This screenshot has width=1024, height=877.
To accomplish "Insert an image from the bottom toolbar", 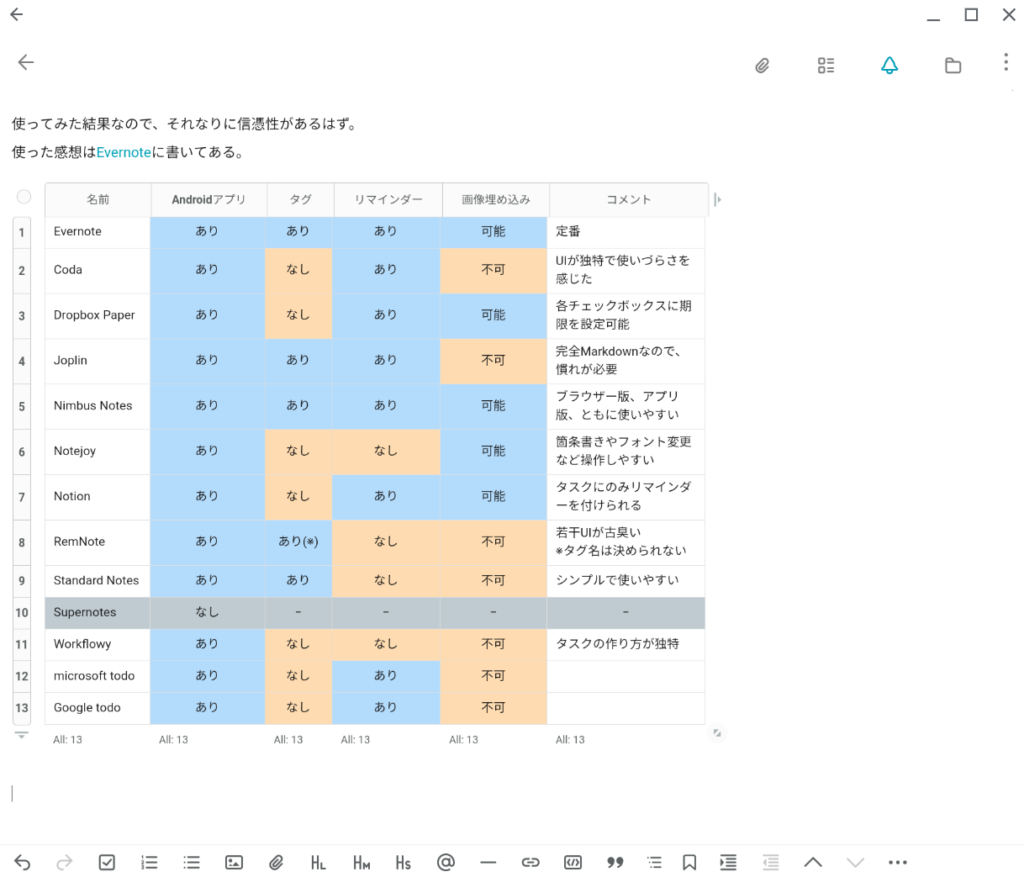I will click(x=234, y=863).
